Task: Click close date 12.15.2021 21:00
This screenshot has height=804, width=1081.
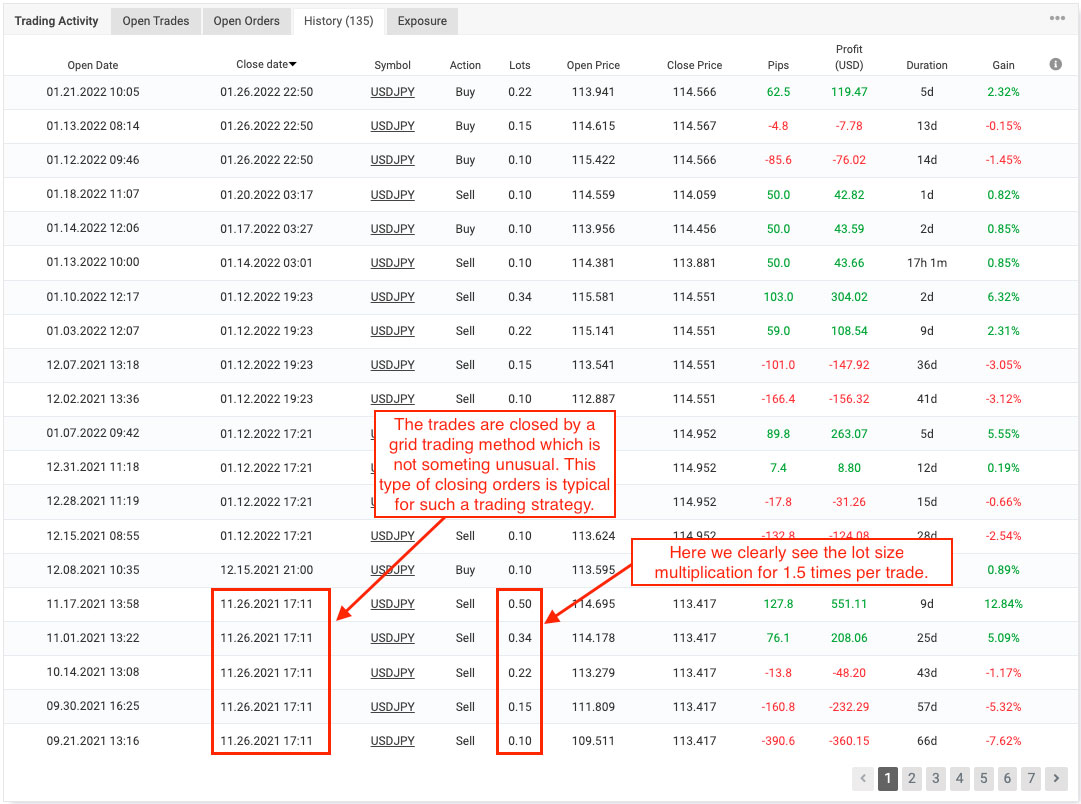Action: (266, 570)
